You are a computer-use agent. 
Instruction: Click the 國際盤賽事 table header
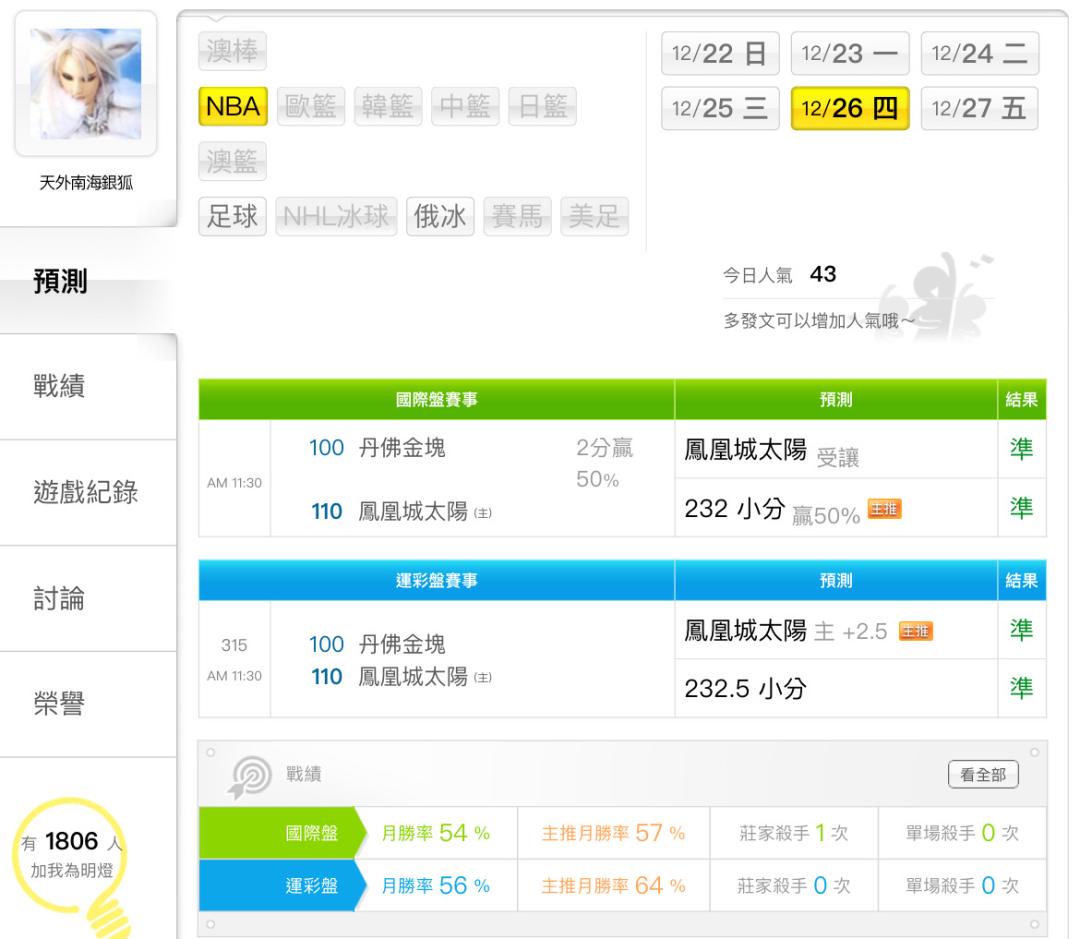[437, 400]
